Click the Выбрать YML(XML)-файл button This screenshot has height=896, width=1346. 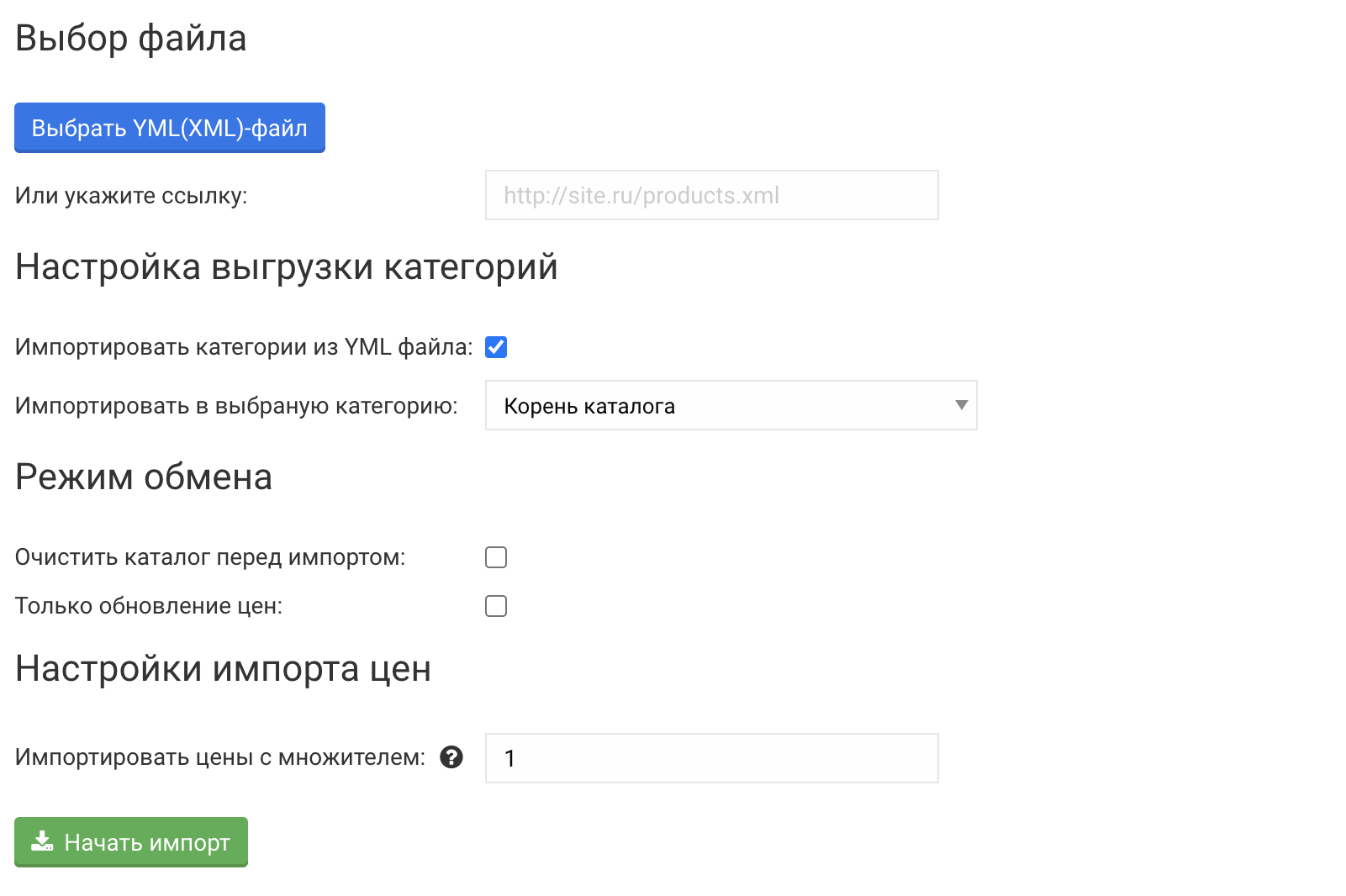click(170, 128)
